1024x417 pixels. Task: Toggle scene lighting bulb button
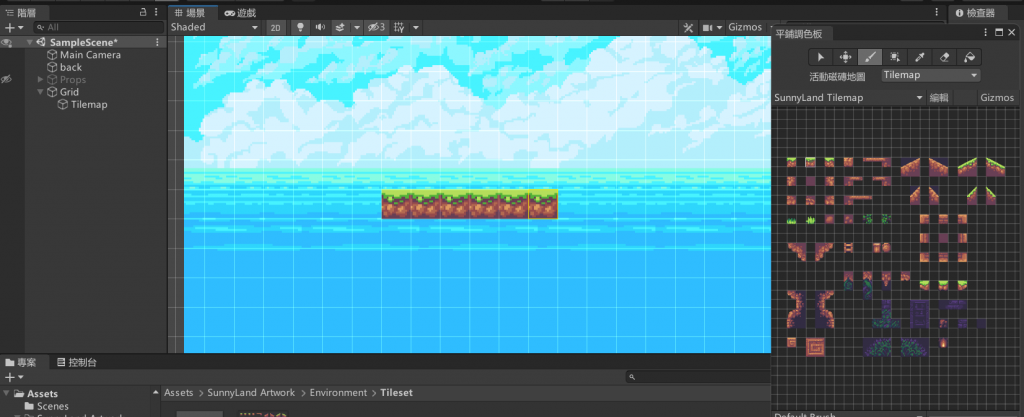[300, 27]
